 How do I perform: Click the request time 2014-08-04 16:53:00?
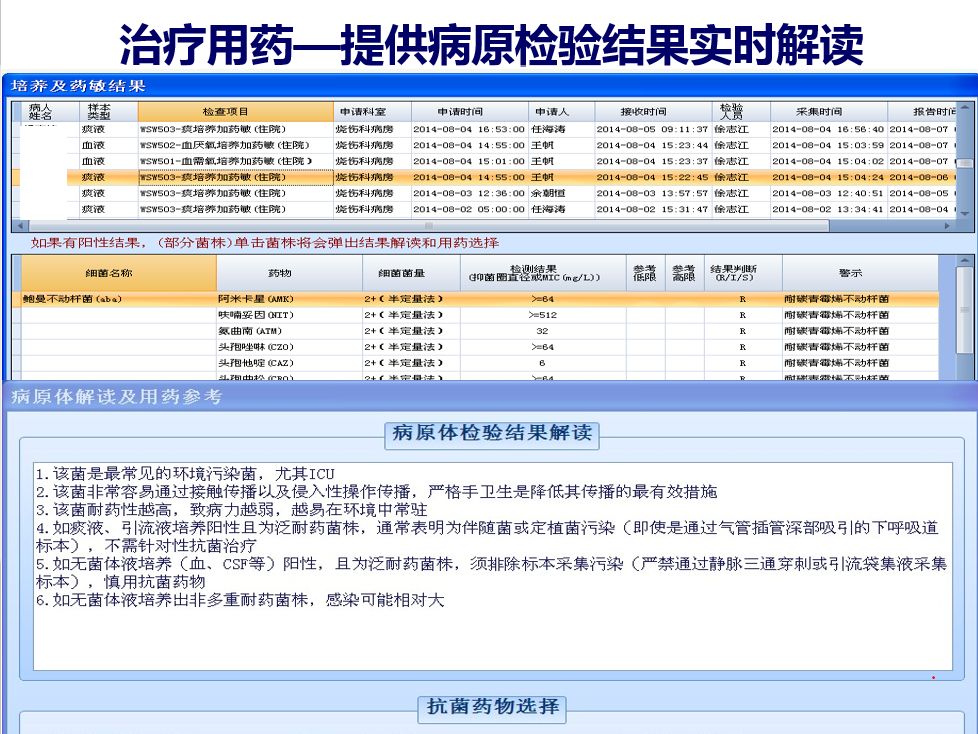(468, 129)
